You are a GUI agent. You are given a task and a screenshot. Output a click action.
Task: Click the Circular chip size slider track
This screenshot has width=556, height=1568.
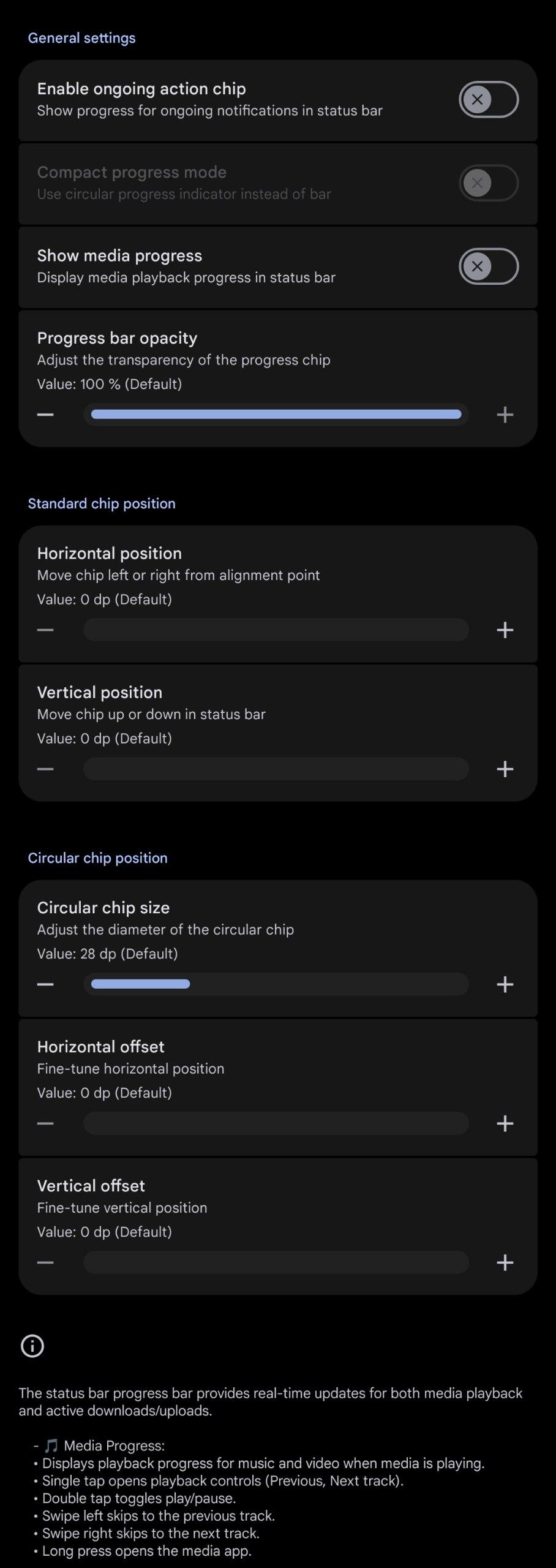276,984
